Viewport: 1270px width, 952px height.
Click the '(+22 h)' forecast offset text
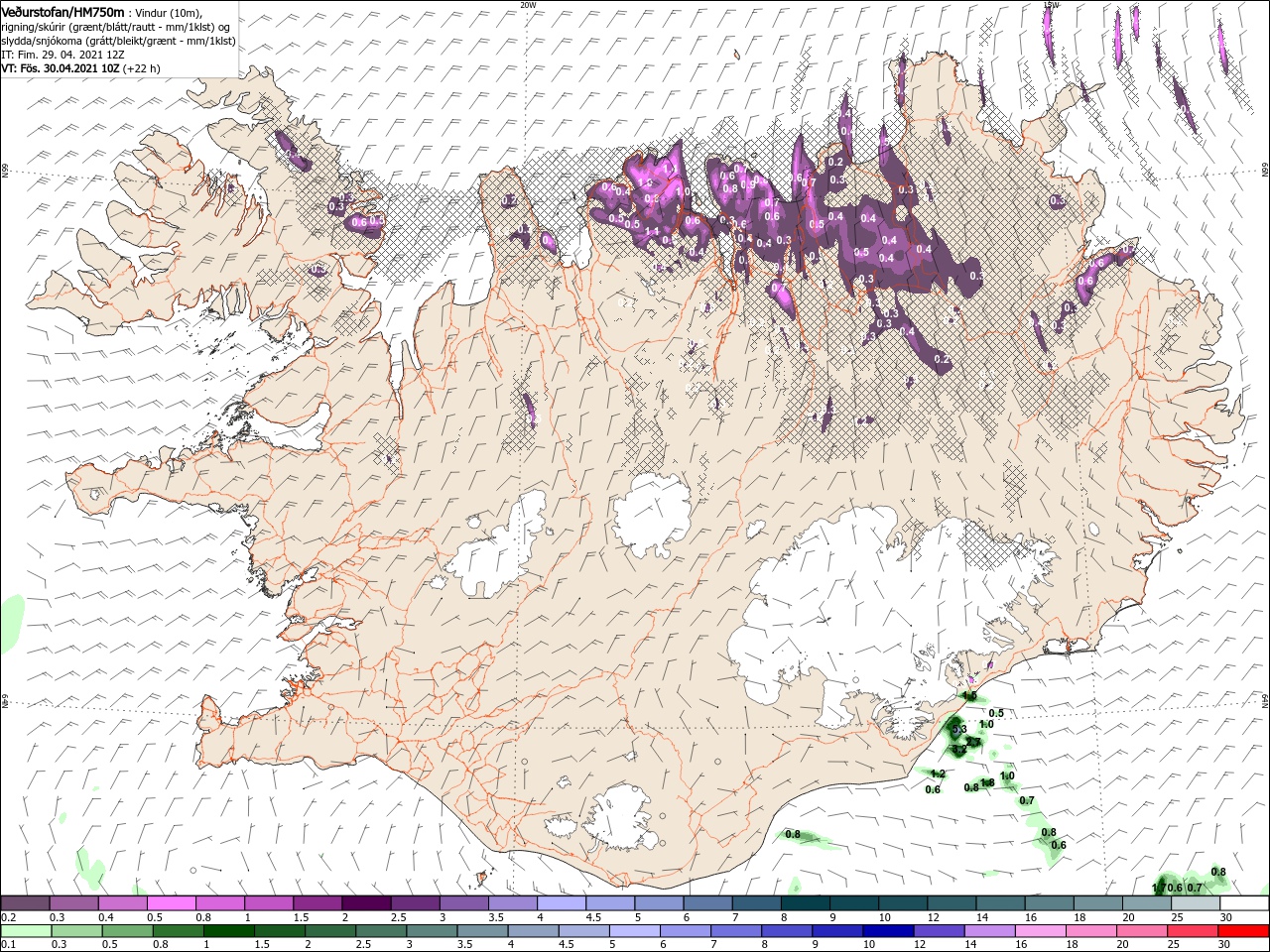[142, 68]
